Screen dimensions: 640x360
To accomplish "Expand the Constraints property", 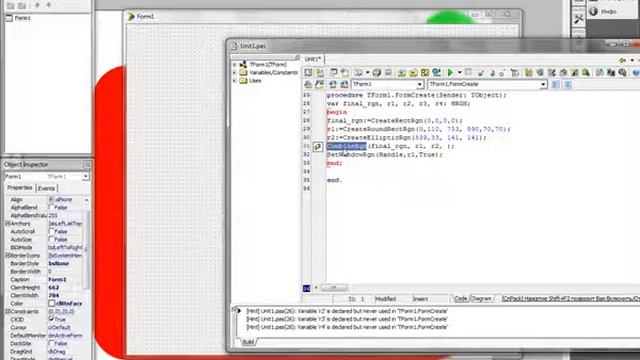I will point(7,311).
